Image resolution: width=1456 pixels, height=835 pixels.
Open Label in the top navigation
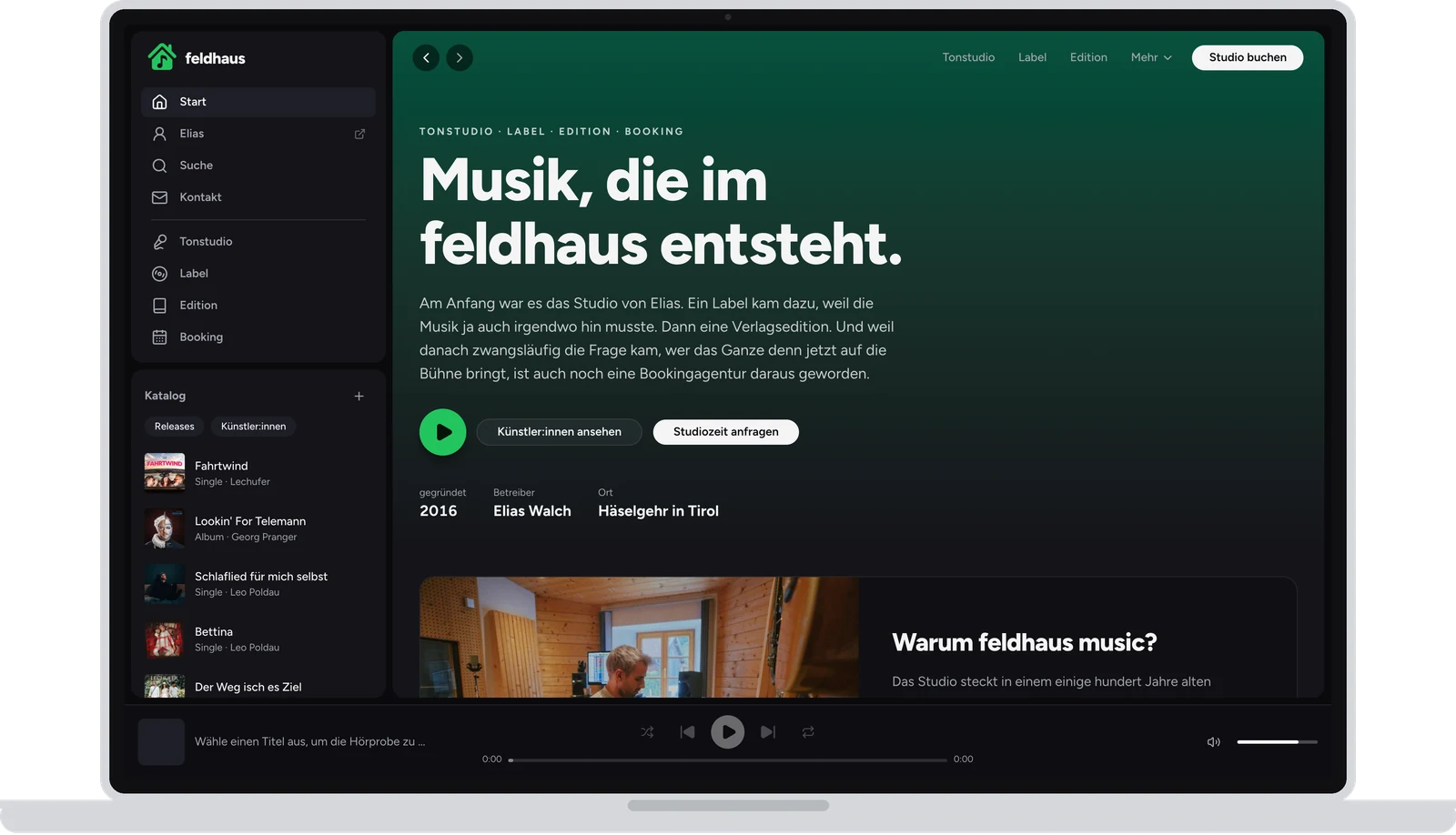click(x=1032, y=57)
